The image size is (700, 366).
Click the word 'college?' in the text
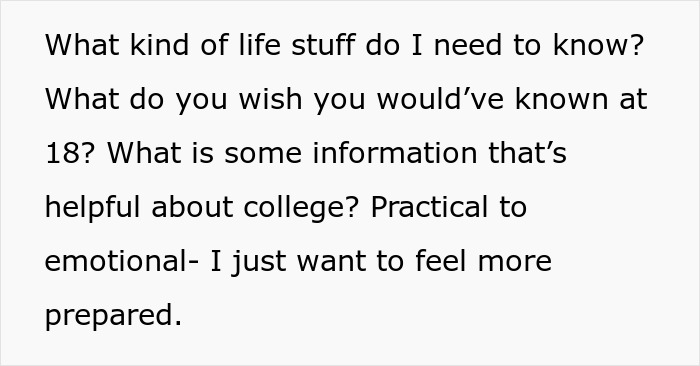click(301, 207)
